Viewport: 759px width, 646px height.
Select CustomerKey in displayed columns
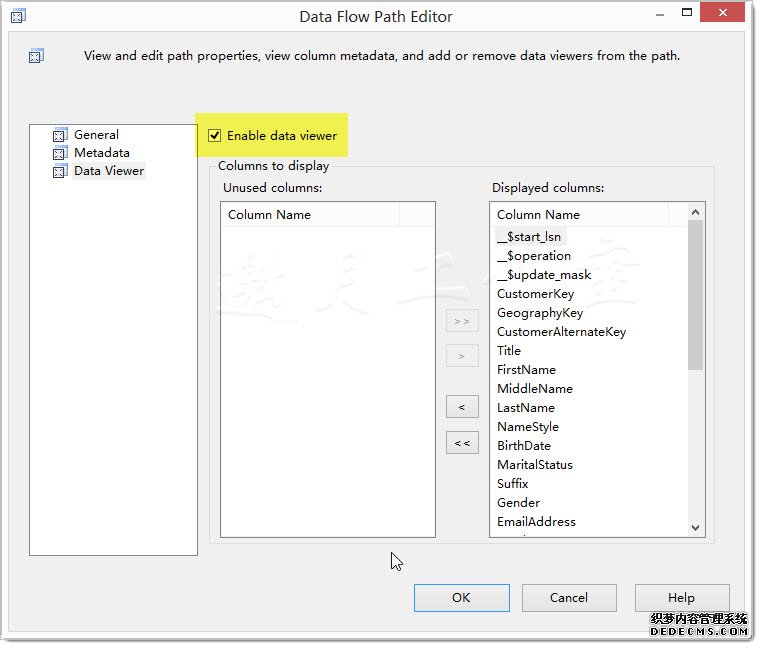pyautogui.click(x=535, y=294)
